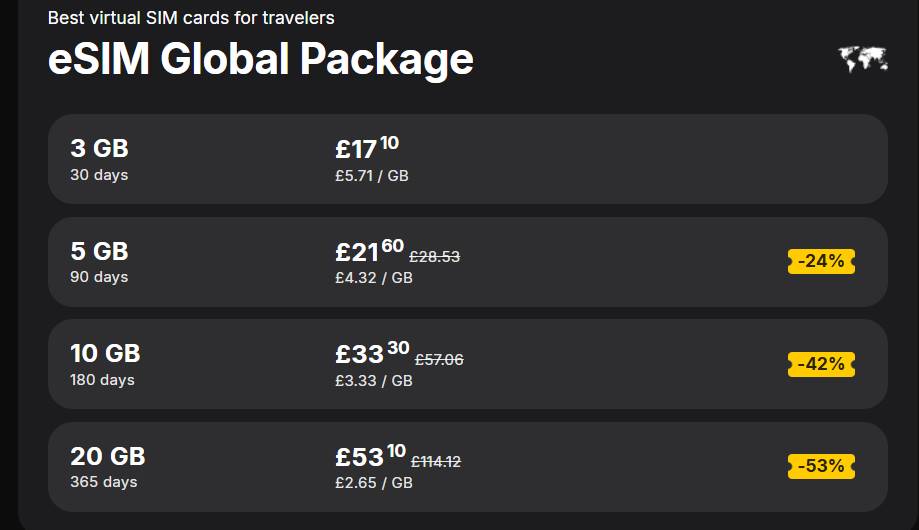Click the £53.10 price
Image resolution: width=919 pixels, height=530 pixels.
[x=370, y=456]
